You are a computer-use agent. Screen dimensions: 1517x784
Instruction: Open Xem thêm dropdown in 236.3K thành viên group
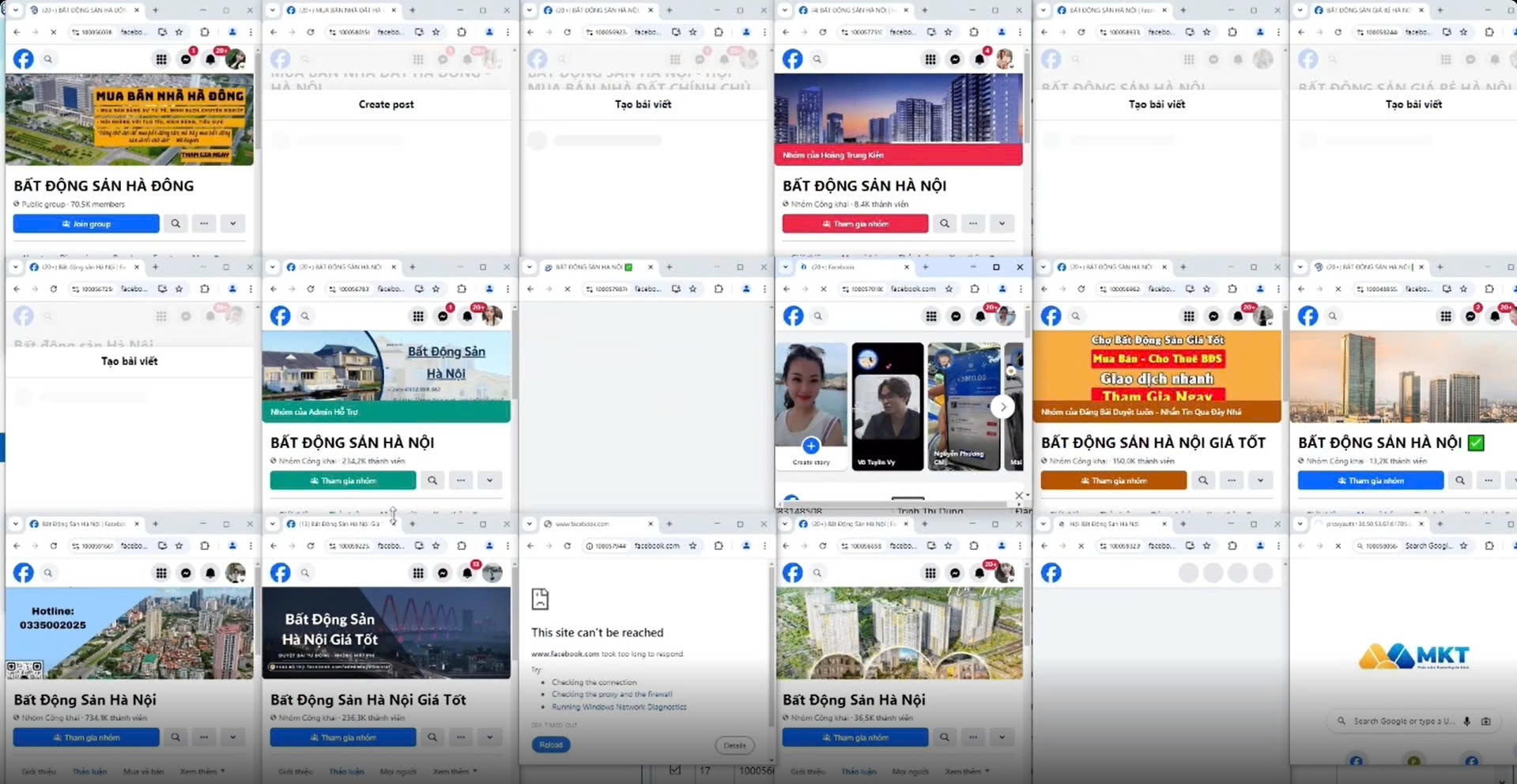click(455, 771)
